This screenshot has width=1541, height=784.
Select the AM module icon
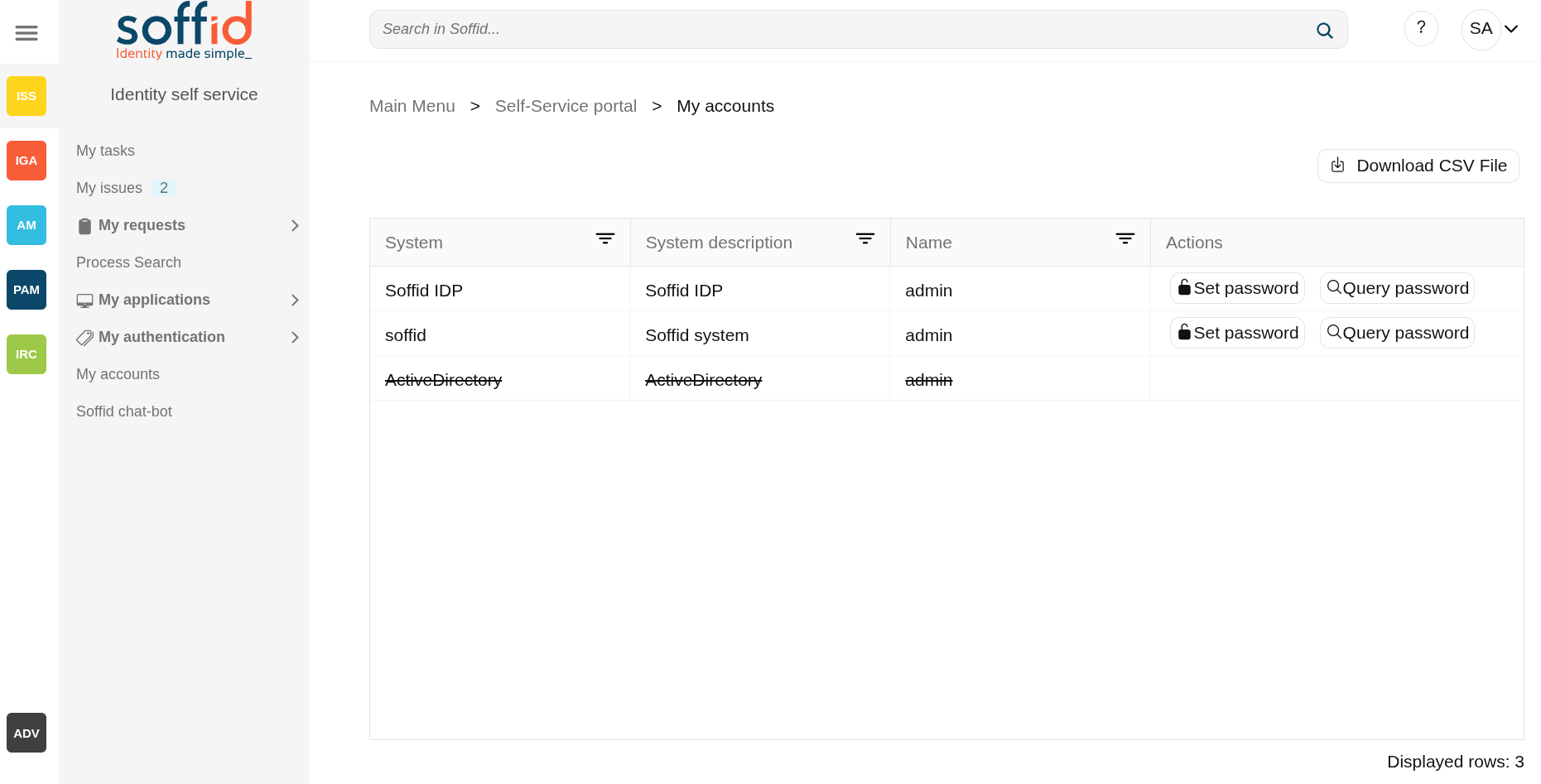26,225
